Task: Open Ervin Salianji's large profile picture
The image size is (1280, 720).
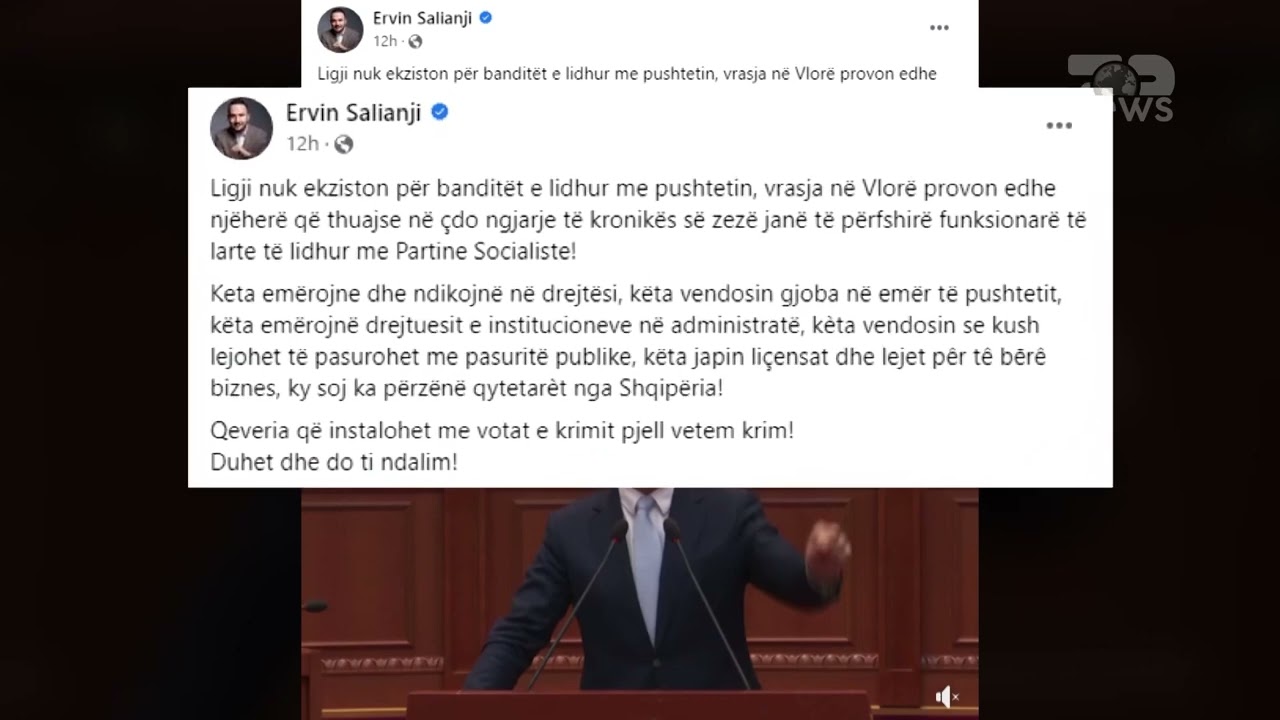Action: click(241, 128)
